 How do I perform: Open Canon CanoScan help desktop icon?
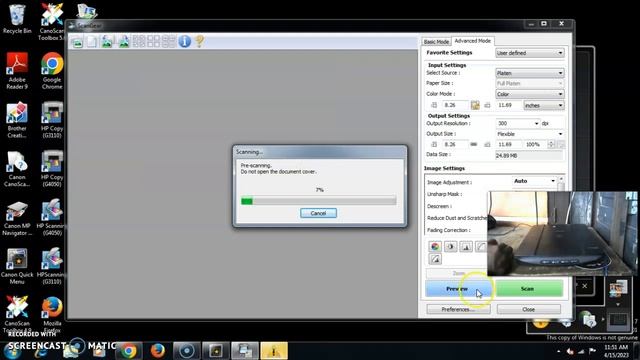[x=17, y=169]
